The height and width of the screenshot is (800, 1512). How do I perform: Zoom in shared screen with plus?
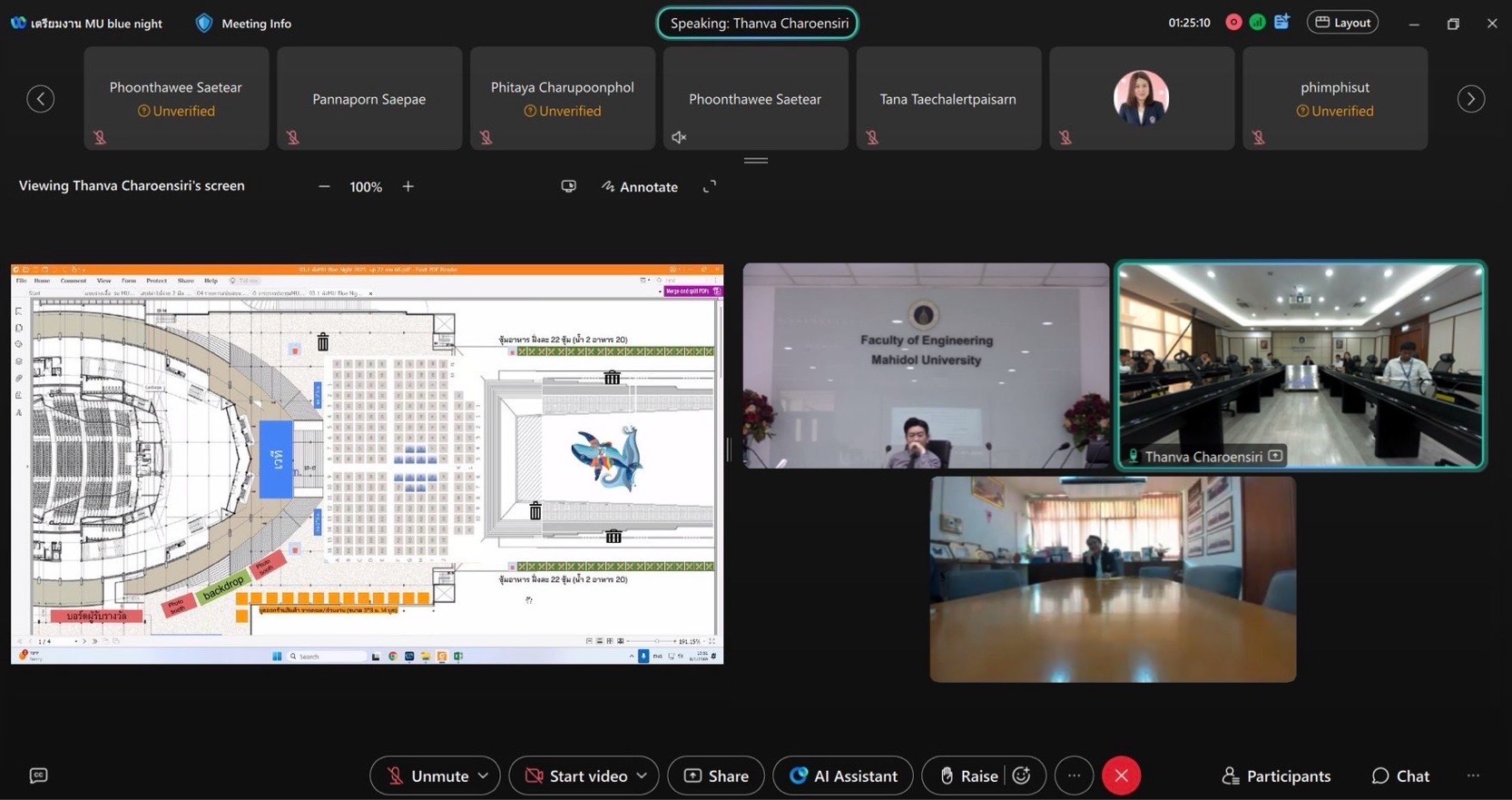(408, 186)
